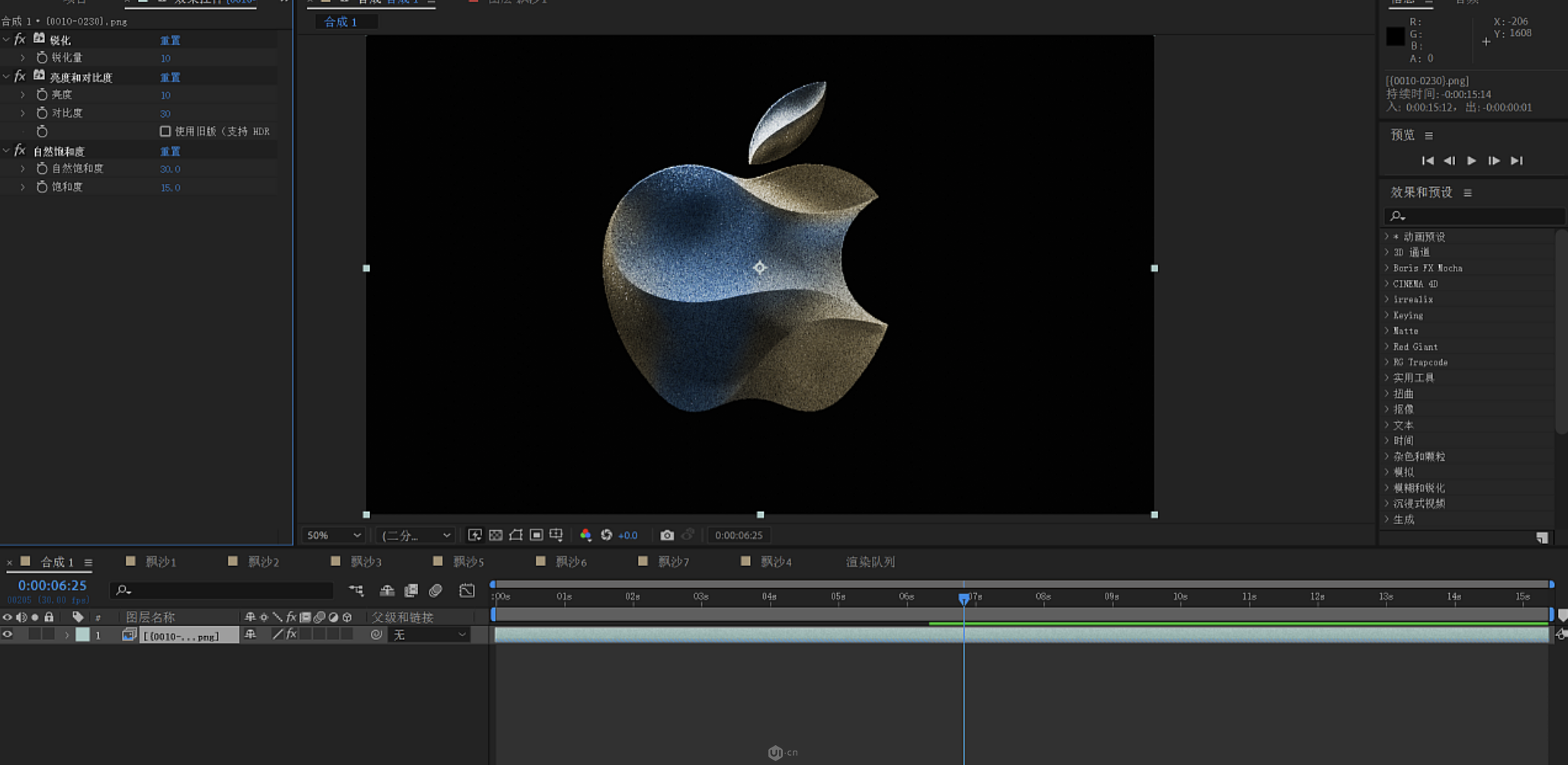Expand layer 1 properties in timeline
The image size is (1568, 765).
67,635
